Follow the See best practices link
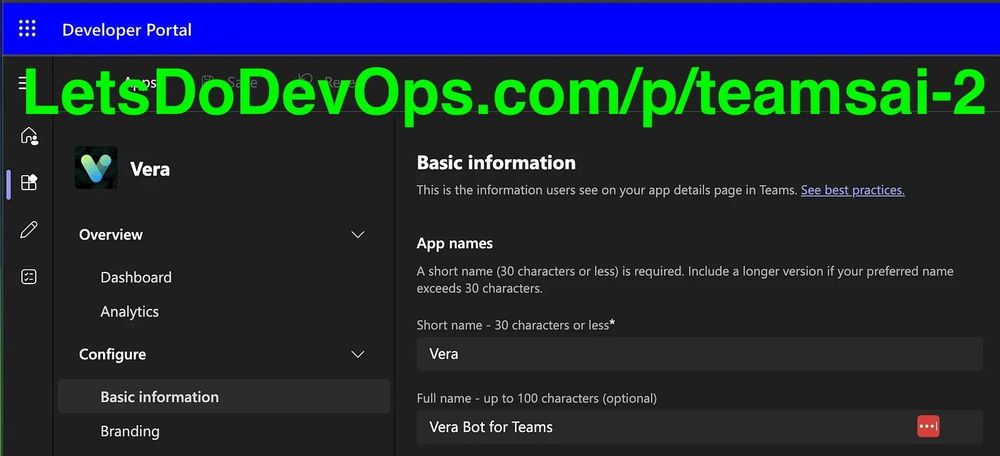 pos(853,190)
